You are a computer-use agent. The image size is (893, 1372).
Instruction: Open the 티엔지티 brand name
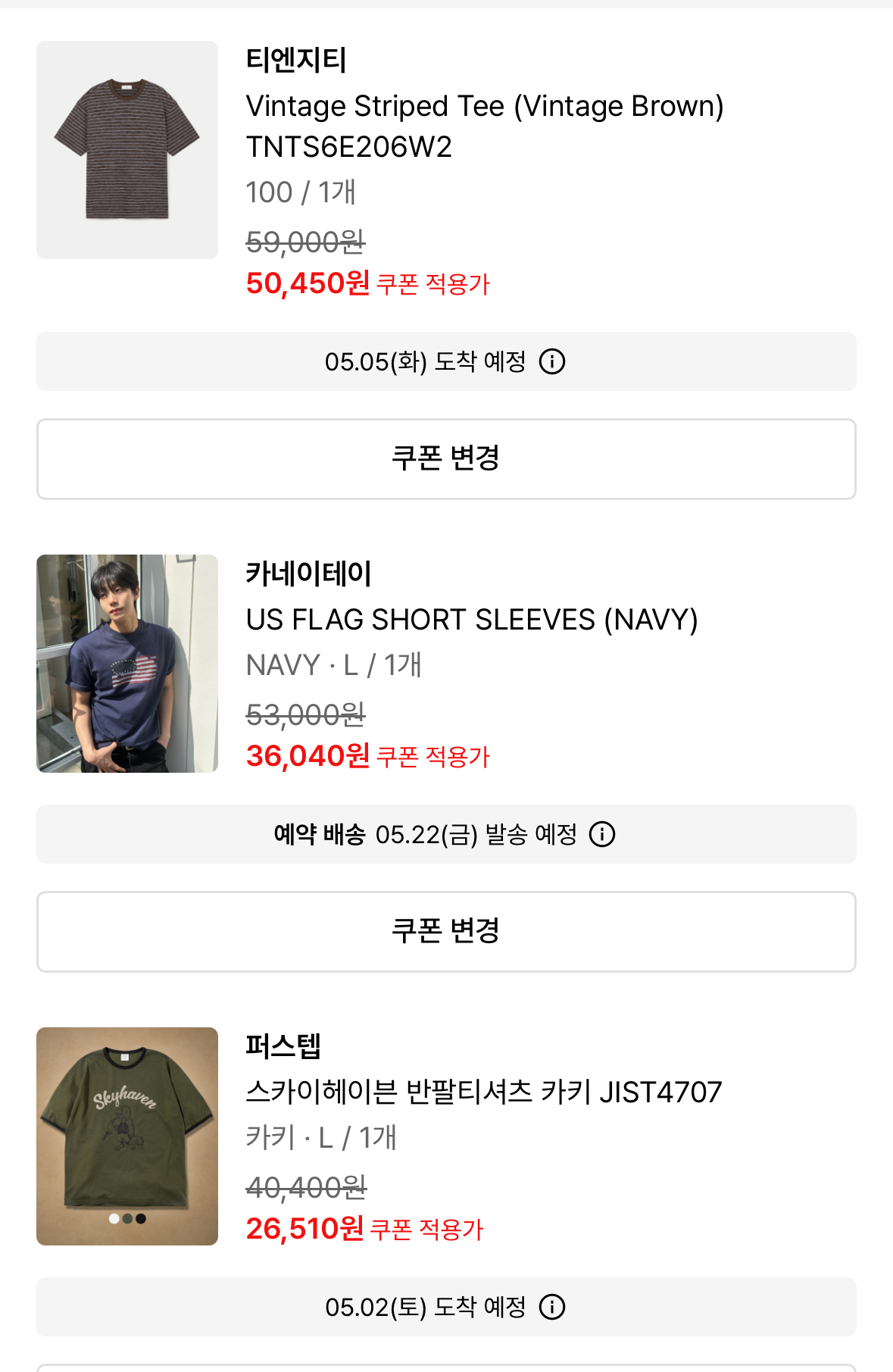pyautogui.click(x=296, y=60)
